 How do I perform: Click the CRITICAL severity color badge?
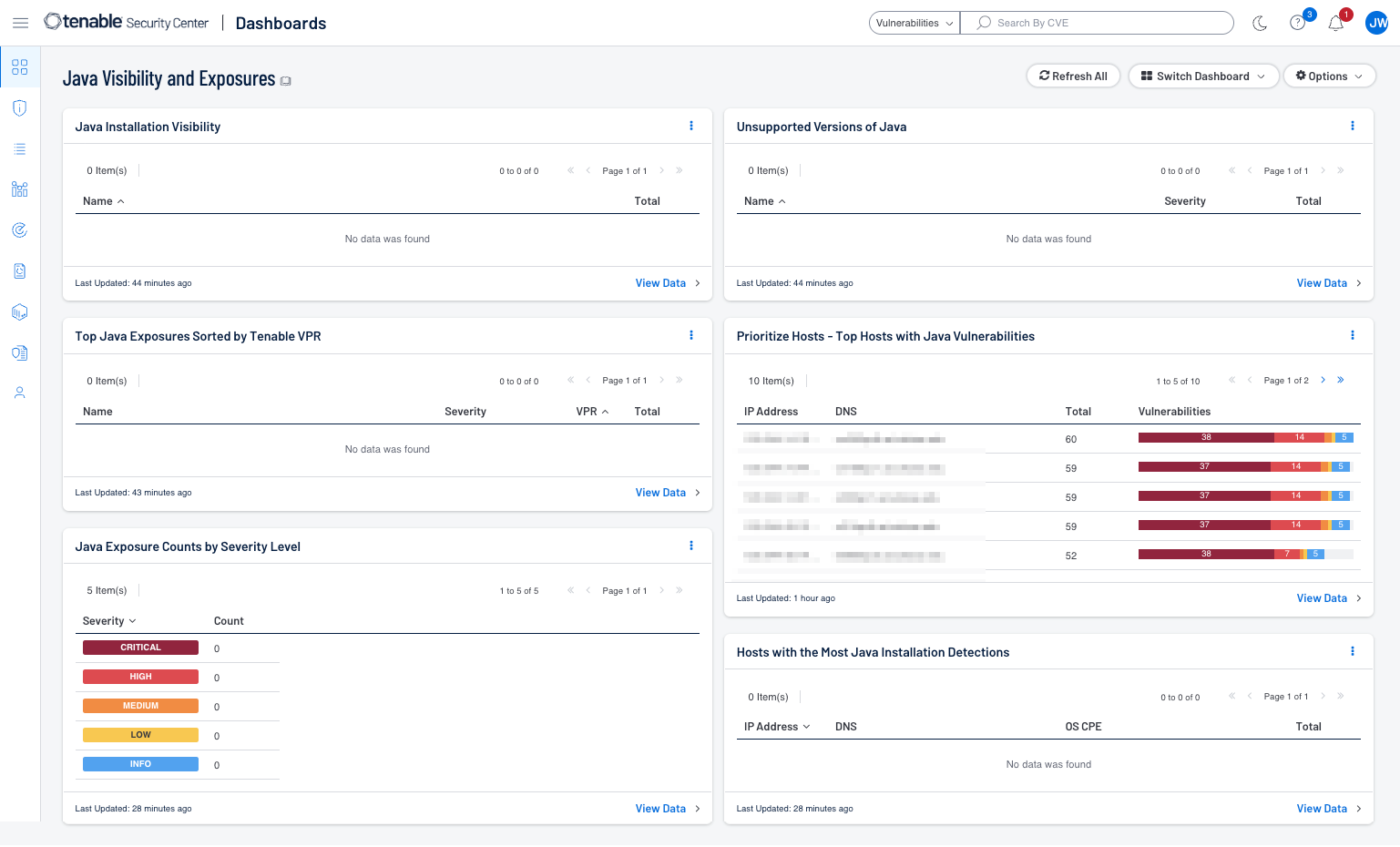click(x=140, y=648)
